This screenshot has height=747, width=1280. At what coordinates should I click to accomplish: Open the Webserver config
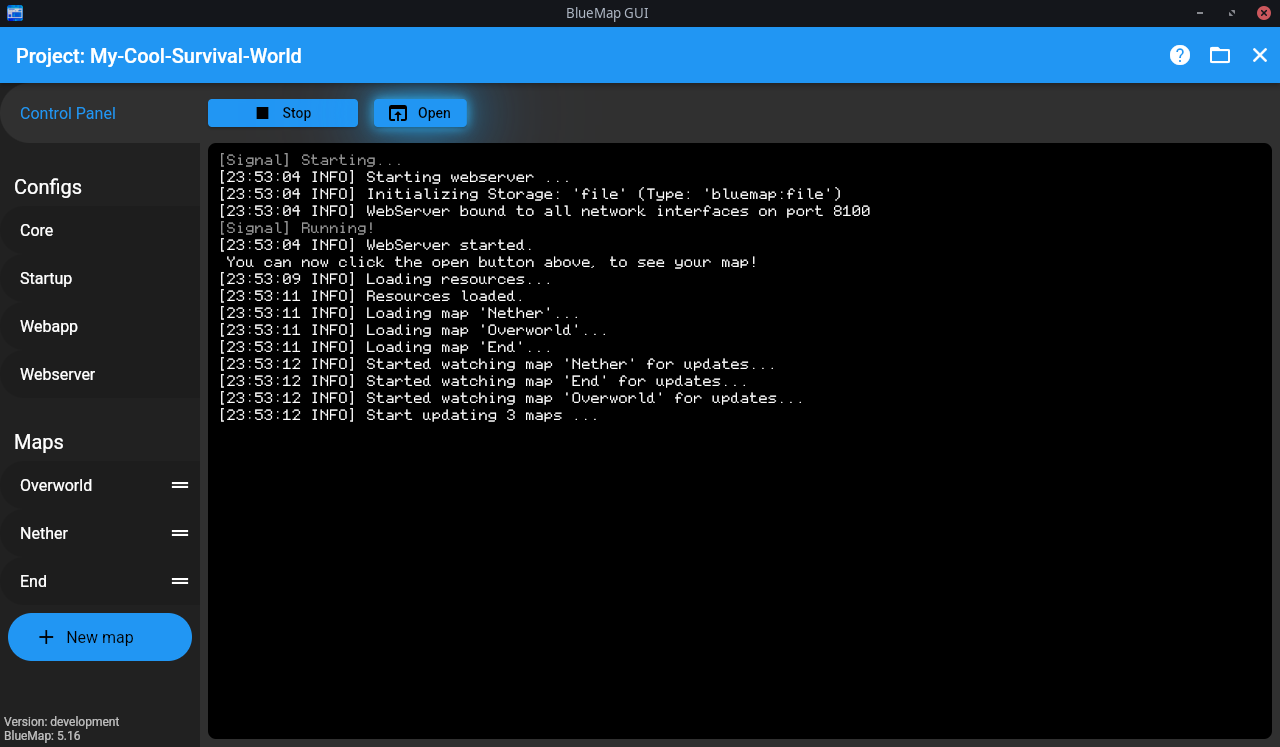point(57,374)
